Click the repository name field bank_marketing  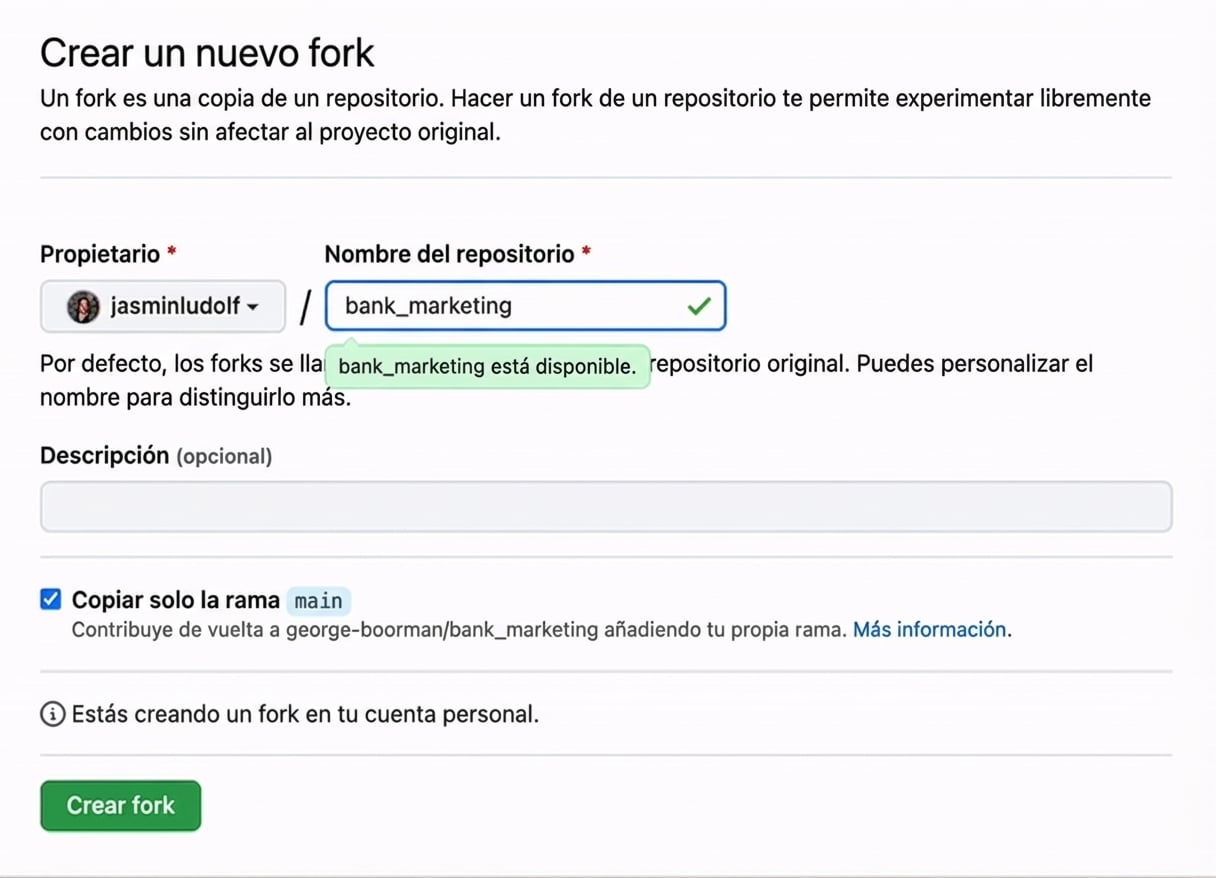[x=525, y=306]
